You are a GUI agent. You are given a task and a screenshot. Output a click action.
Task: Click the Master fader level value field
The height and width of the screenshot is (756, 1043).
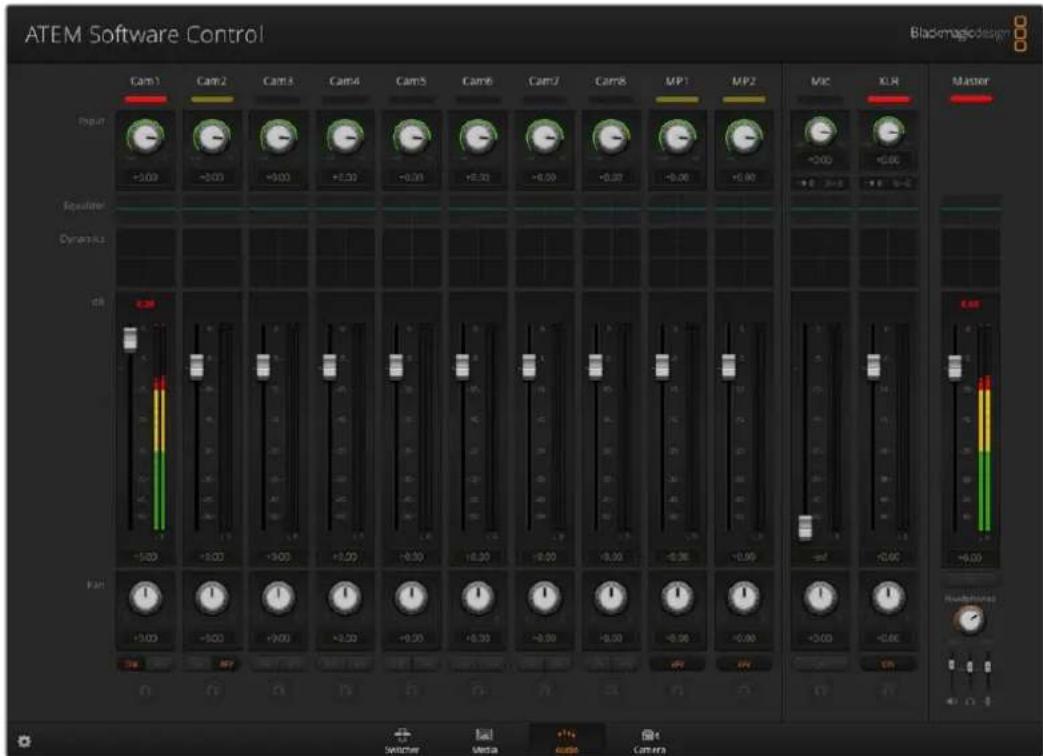[x=970, y=558]
